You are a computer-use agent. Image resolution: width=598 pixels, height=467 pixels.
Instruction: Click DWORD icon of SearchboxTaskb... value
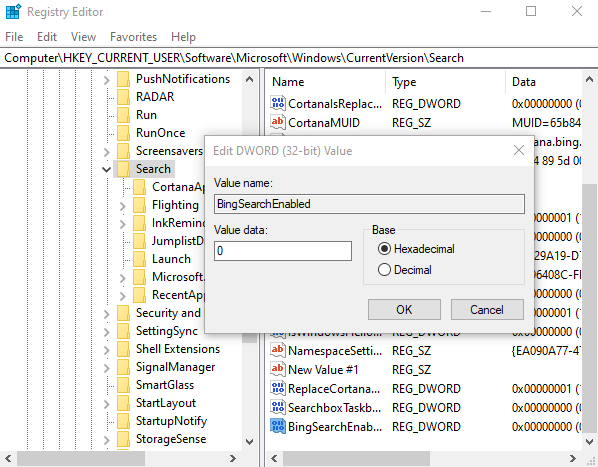(x=278, y=407)
